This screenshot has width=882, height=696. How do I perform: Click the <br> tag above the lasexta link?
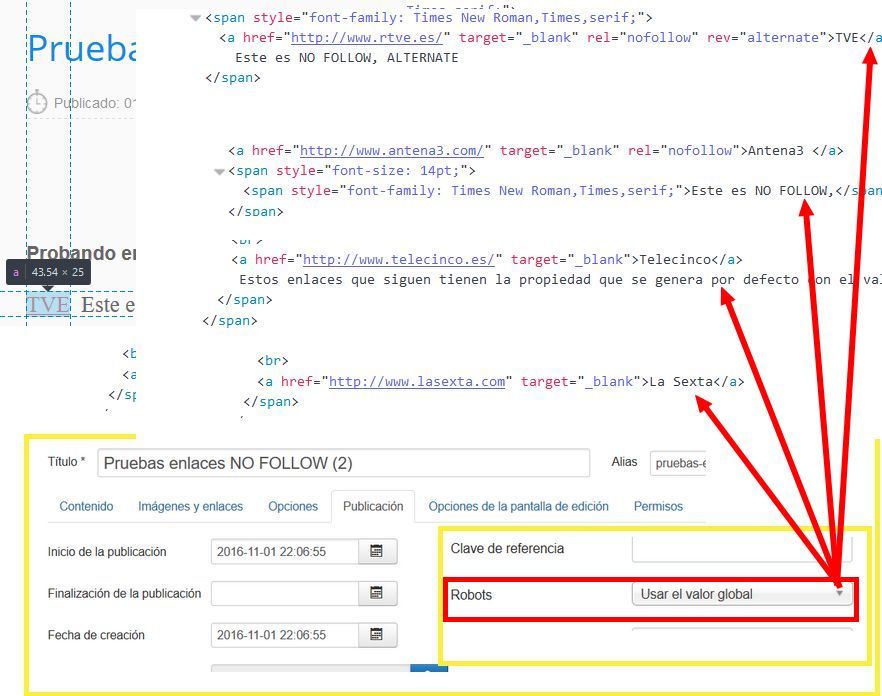[x=273, y=361]
